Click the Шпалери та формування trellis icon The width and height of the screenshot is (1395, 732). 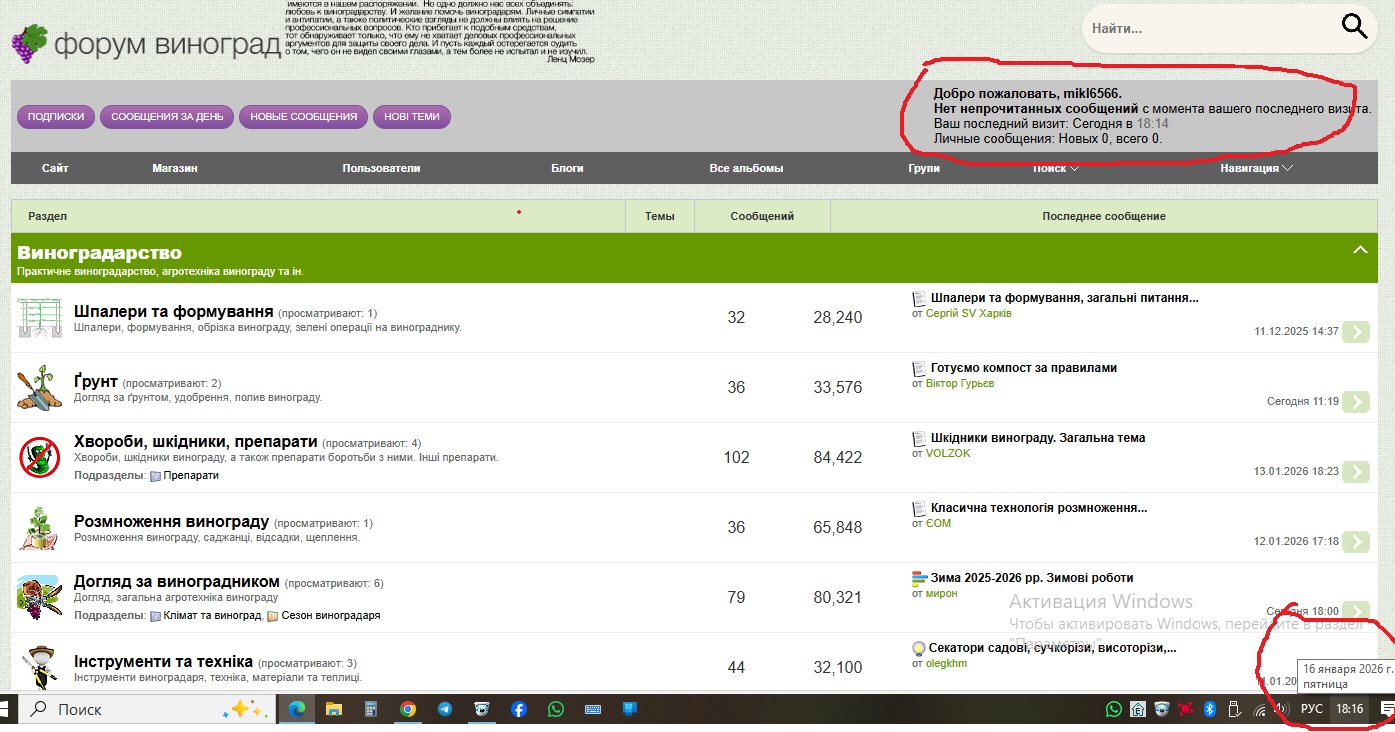pyautogui.click(x=40, y=318)
